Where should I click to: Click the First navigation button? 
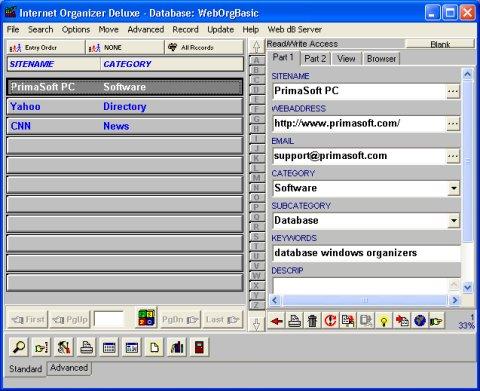(x=28, y=320)
